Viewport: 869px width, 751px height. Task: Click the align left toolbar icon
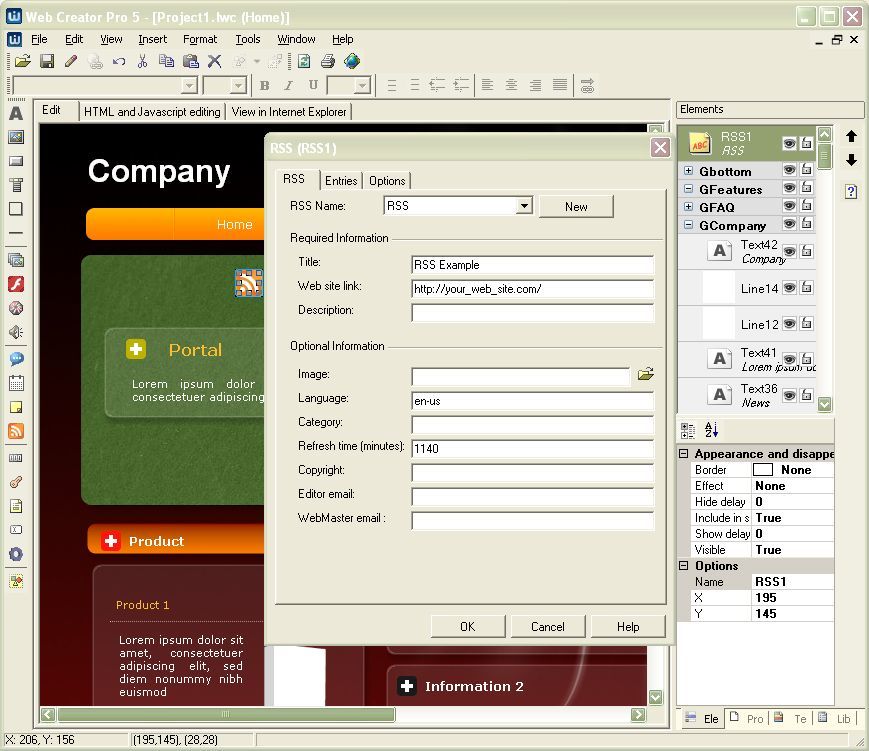coord(487,85)
